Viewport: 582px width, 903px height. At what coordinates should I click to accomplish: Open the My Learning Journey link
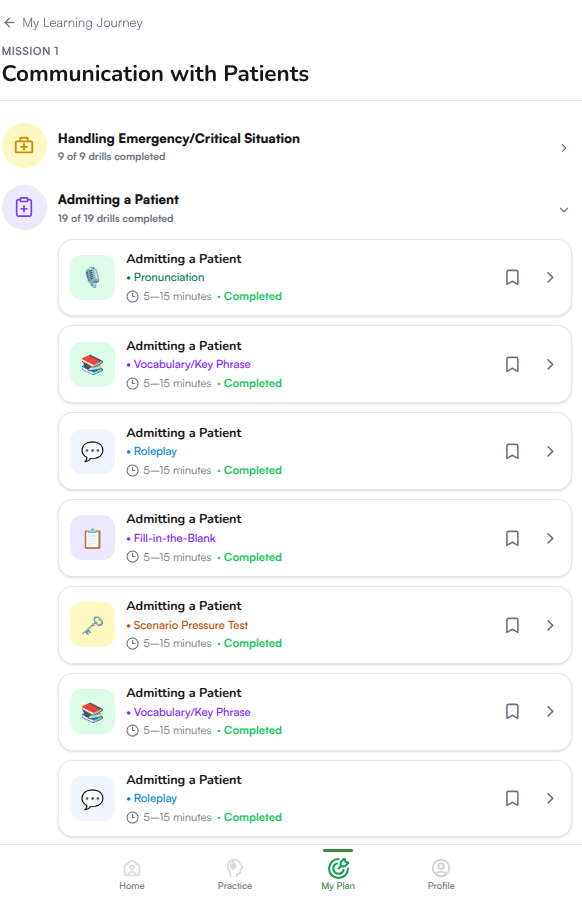(82, 22)
